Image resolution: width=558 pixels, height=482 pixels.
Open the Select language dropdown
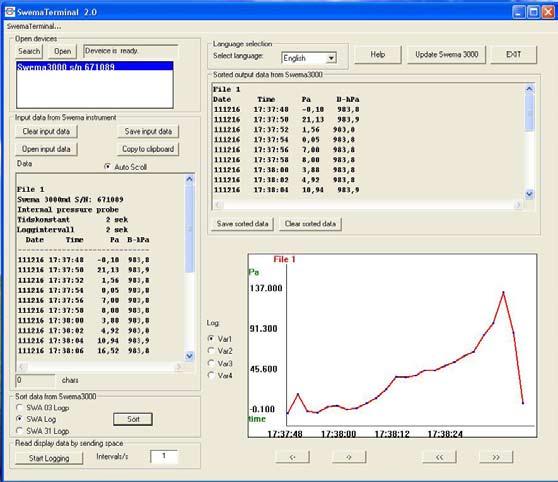point(331,58)
